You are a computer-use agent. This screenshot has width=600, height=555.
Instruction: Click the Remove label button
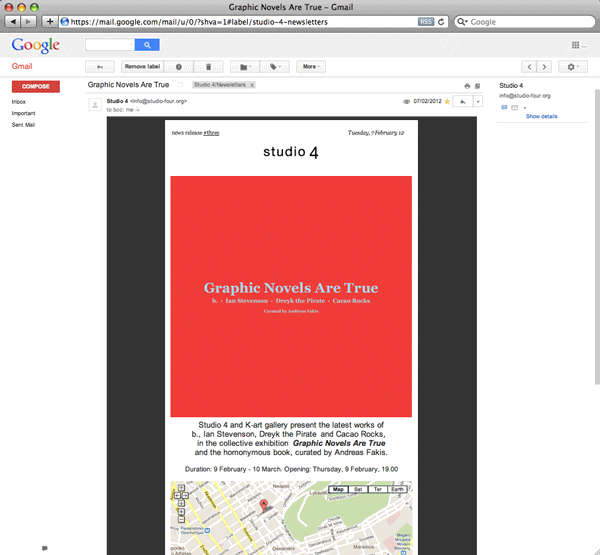(142, 67)
